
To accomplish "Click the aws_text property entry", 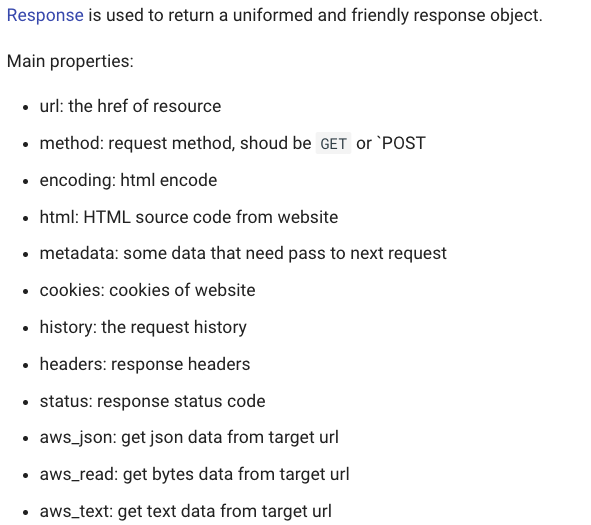I will pyautogui.click(x=185, y=511).
